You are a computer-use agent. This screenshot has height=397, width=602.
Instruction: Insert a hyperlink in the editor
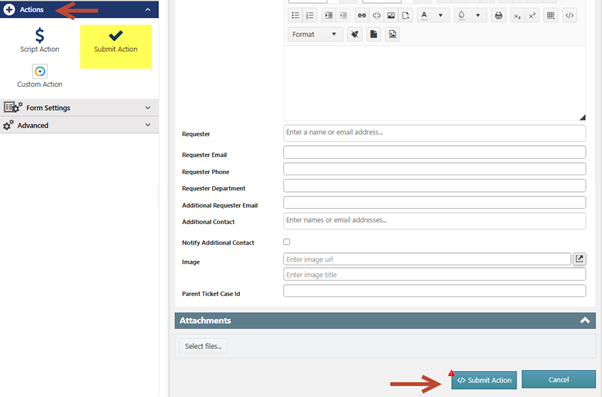[362, 15]
